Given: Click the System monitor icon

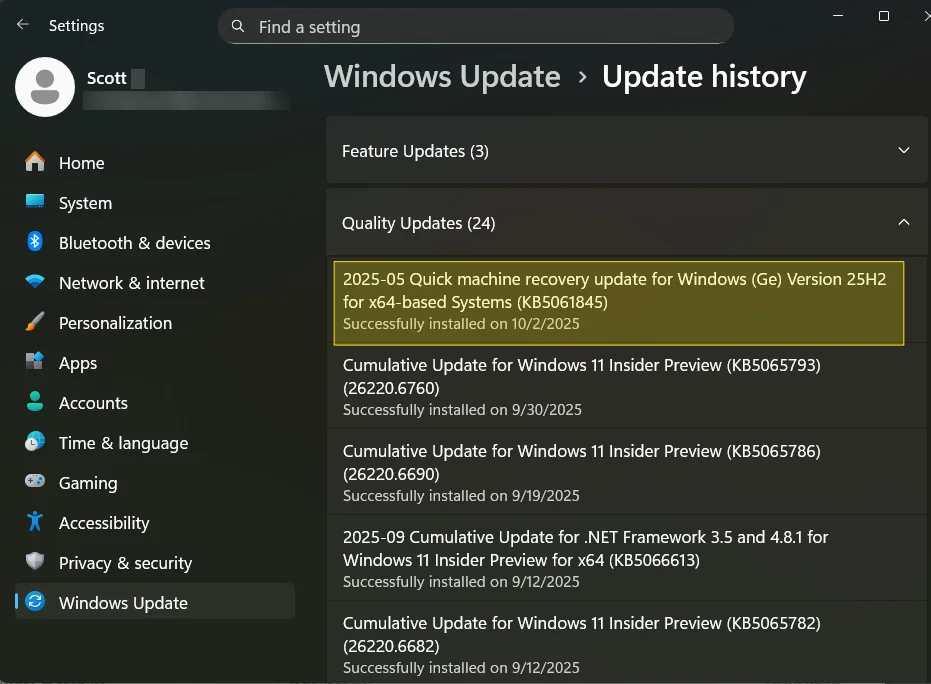Looking at the screenshot, I should point(35,201).
